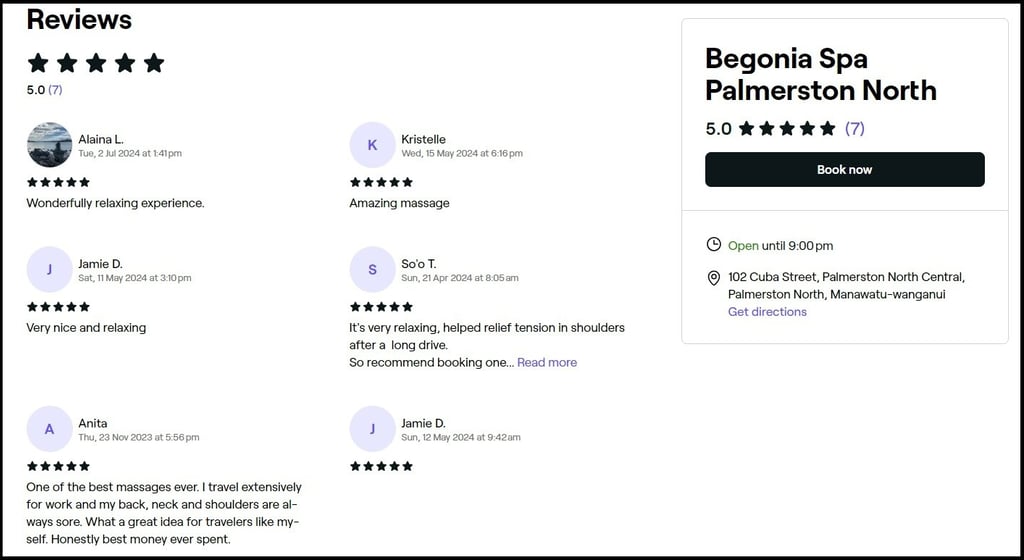The height and width of the screenshot is (560, 1024).
Task: Open Get directions link
Action: 767,312
